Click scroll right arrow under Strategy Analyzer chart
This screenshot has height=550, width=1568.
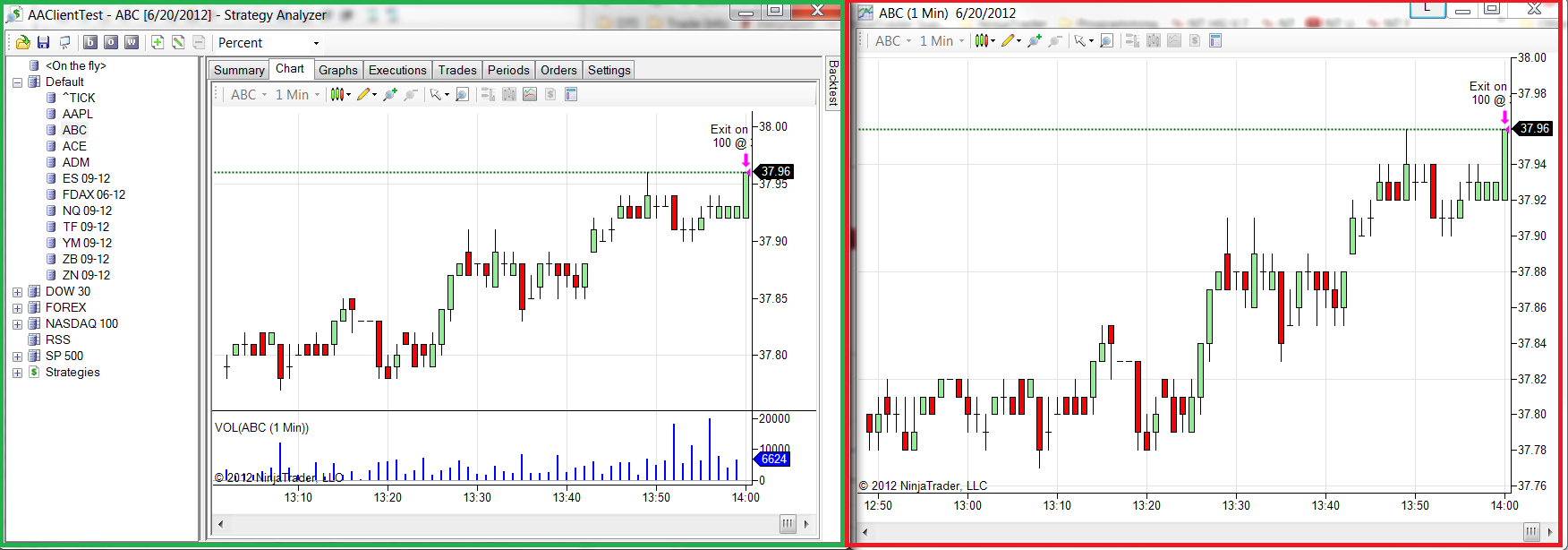[x=806, y=524]
